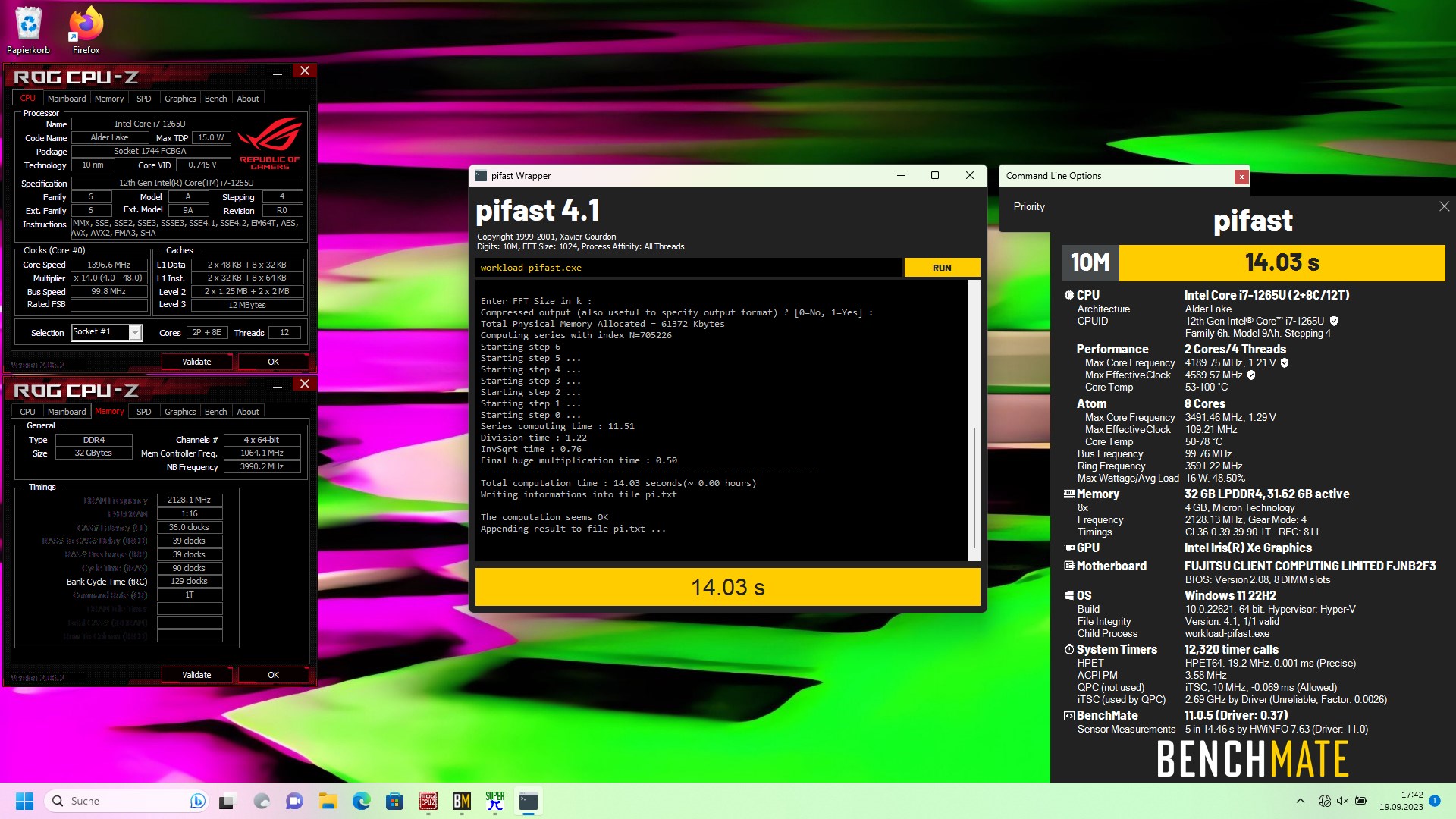1456x819 pixels.
Task: Close the Command Line Options window
Action: click(1241, 177)
